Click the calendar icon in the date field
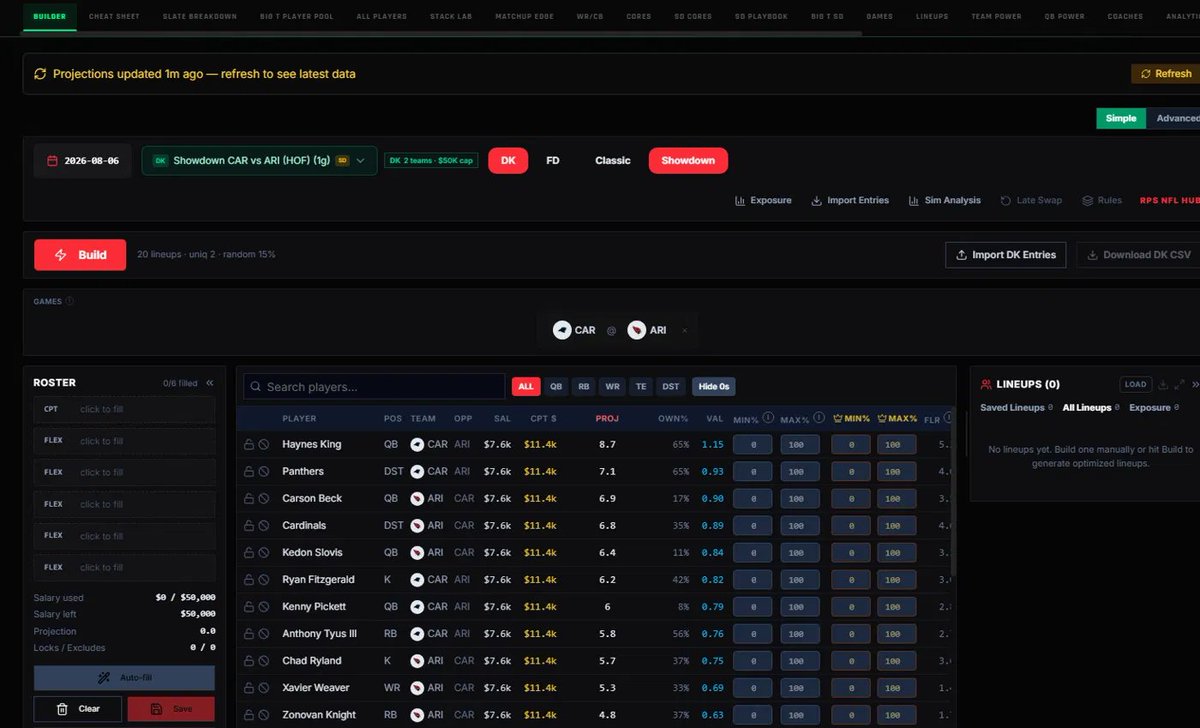The width and height of the screenshot is (1200, 728). click(52, 160)
